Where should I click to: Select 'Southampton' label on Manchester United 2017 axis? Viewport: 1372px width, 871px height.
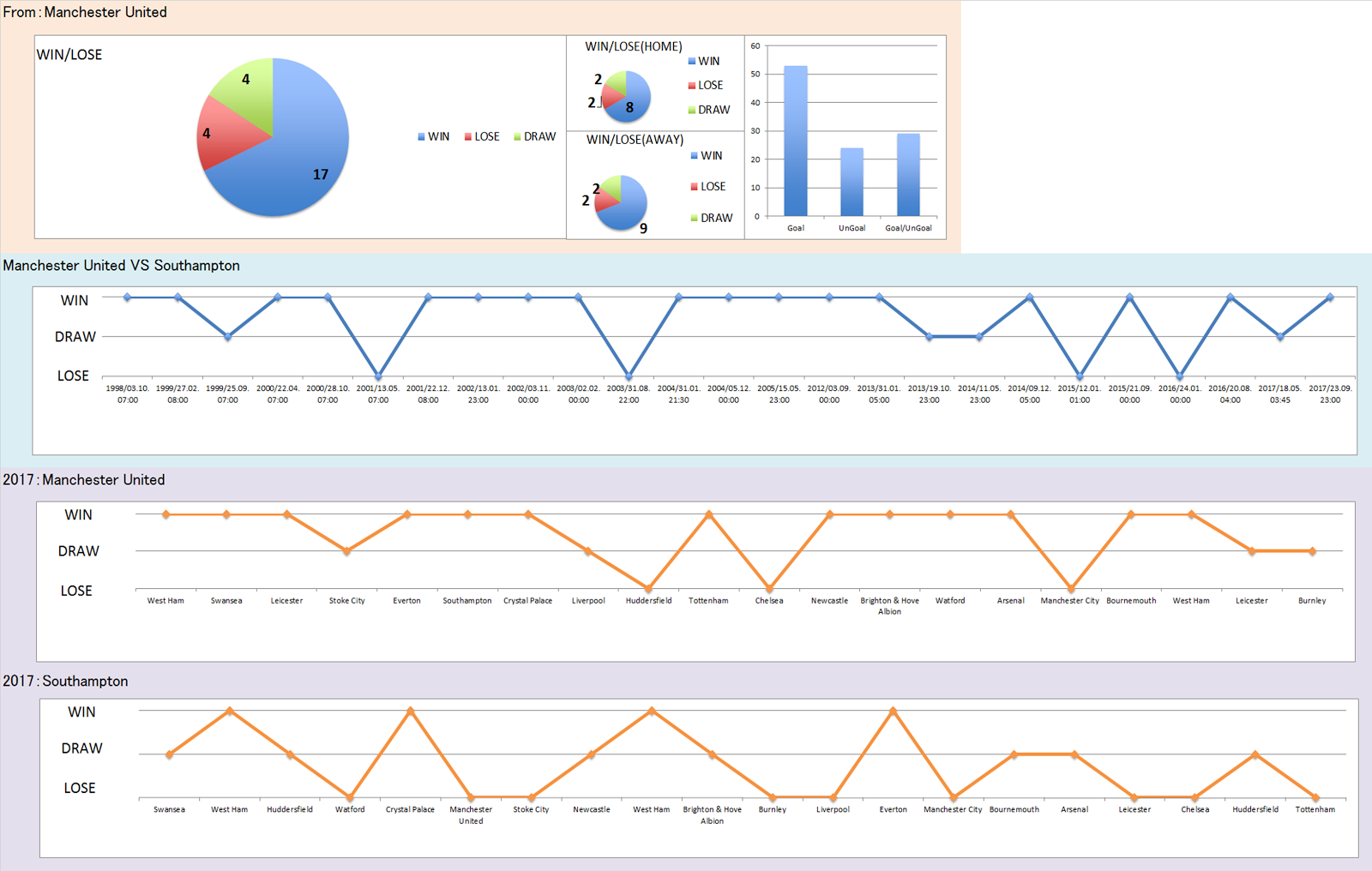click(467, 601)
